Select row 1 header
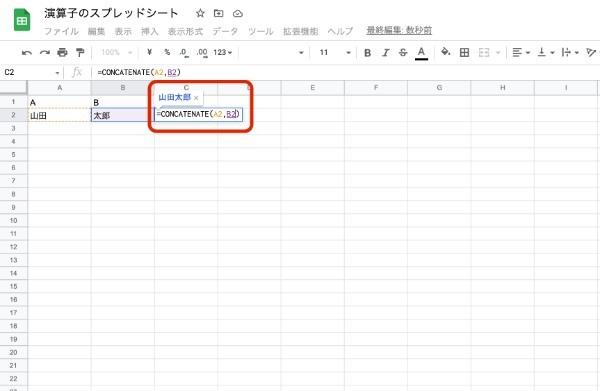Screen dimensions: 600x391 point(13,102)
